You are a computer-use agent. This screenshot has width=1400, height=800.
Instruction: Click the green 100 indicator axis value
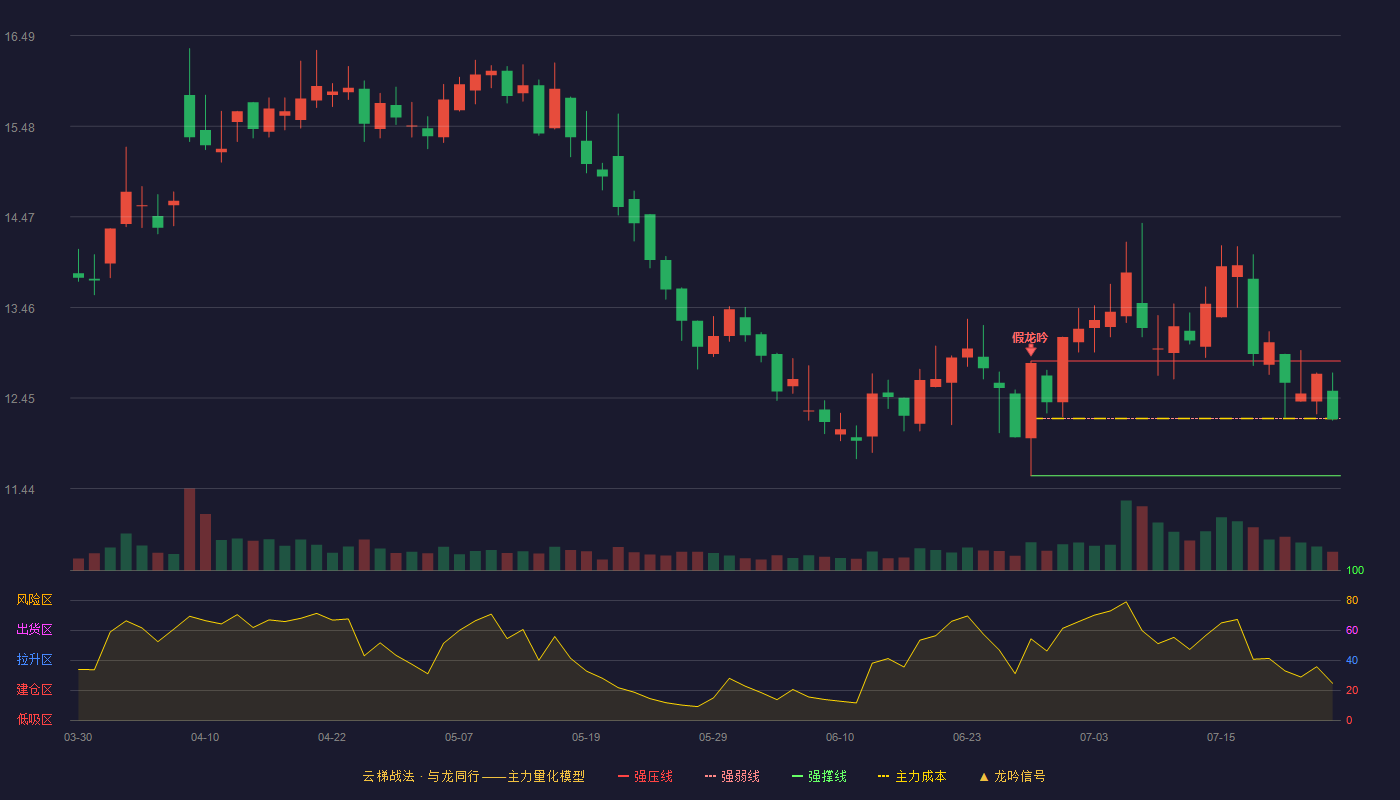point(1355,571)
